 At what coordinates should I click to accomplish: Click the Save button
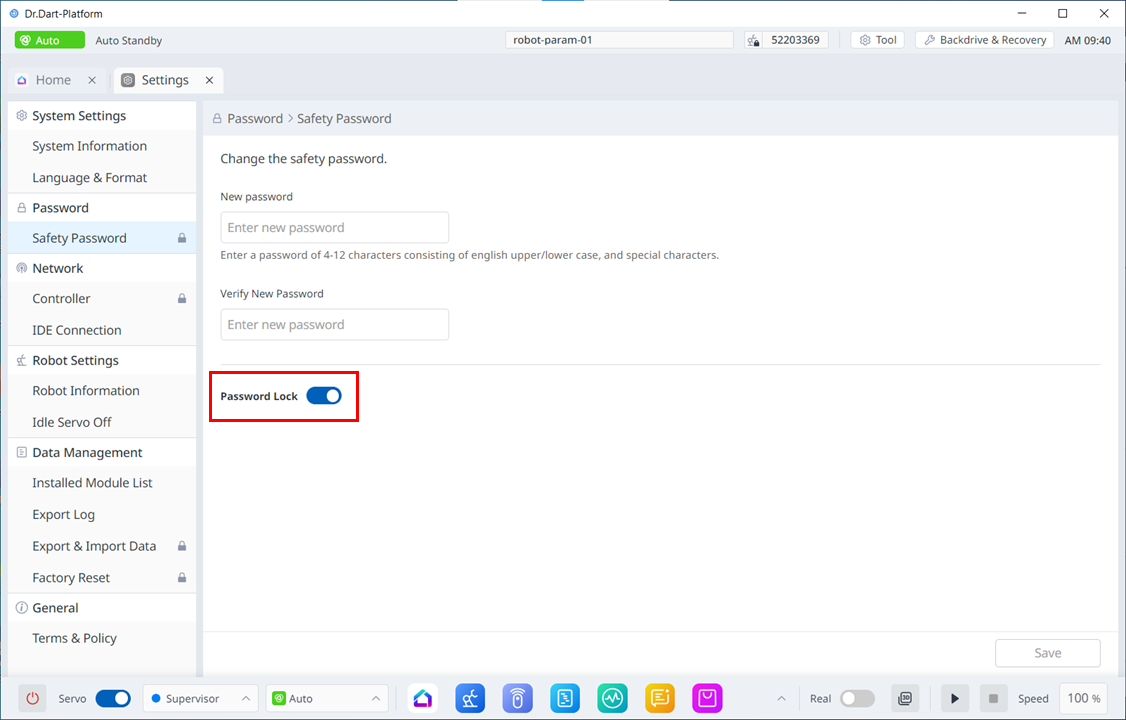coord(1047,653)
